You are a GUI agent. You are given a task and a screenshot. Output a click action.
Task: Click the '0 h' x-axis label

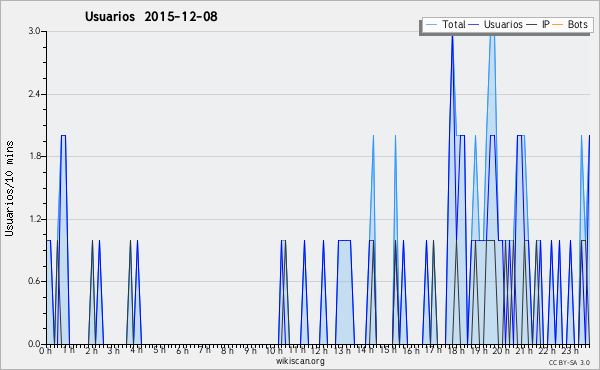45,351
